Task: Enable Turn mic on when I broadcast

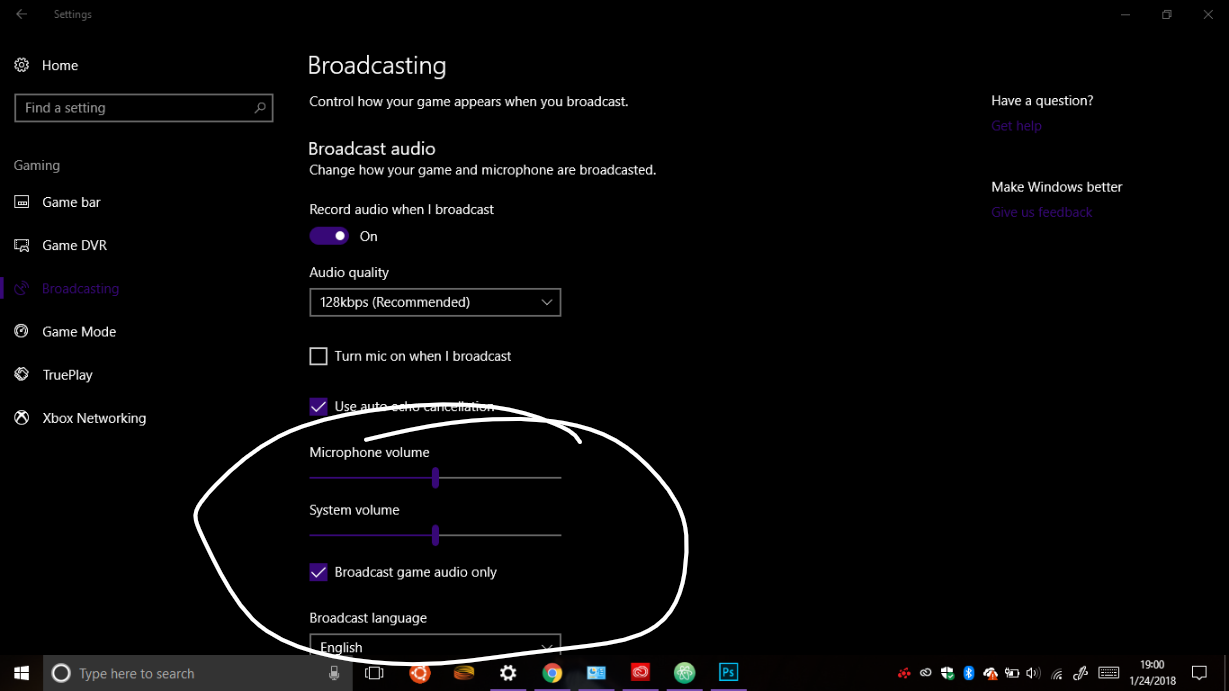Action: [x=319, y=356]
